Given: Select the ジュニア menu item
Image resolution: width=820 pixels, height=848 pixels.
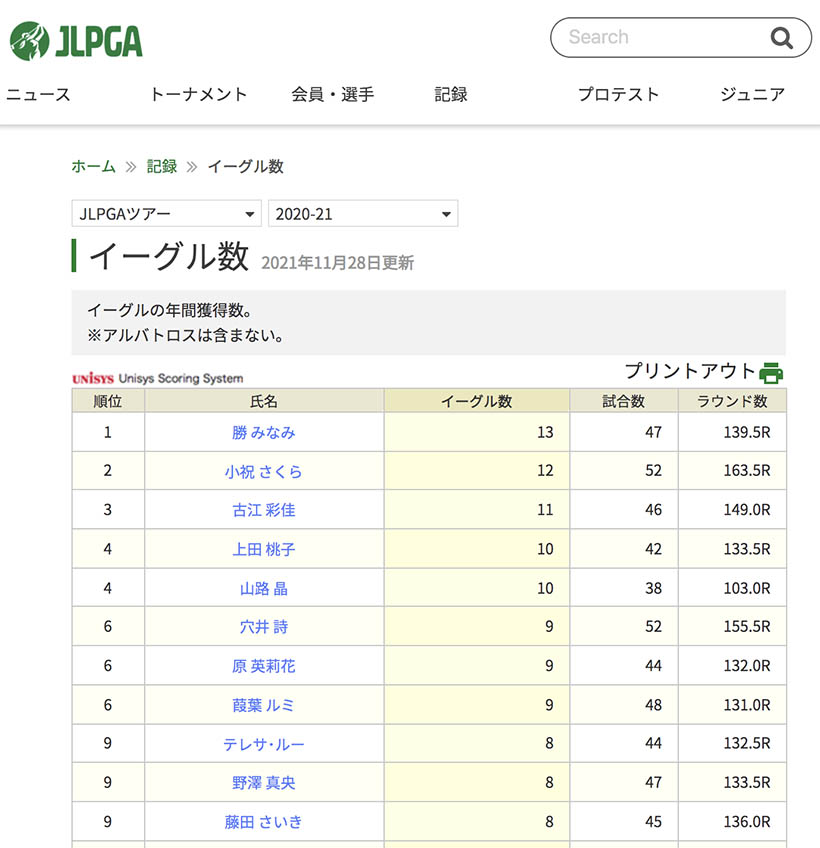Looking at the screenshot, I should (752, 95).
